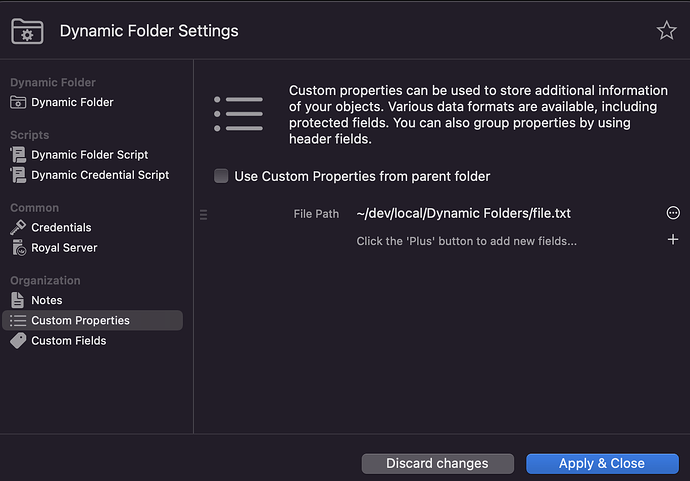Click the Discard changes button
Image resolution: width=690 pixels, height=481 pixels.
point(437,463)
